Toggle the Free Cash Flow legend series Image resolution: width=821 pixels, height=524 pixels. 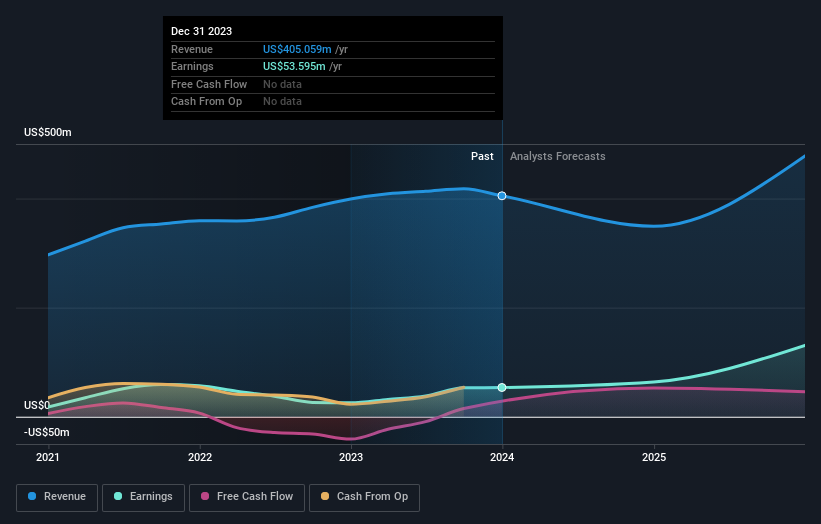[x=247, y=497]
